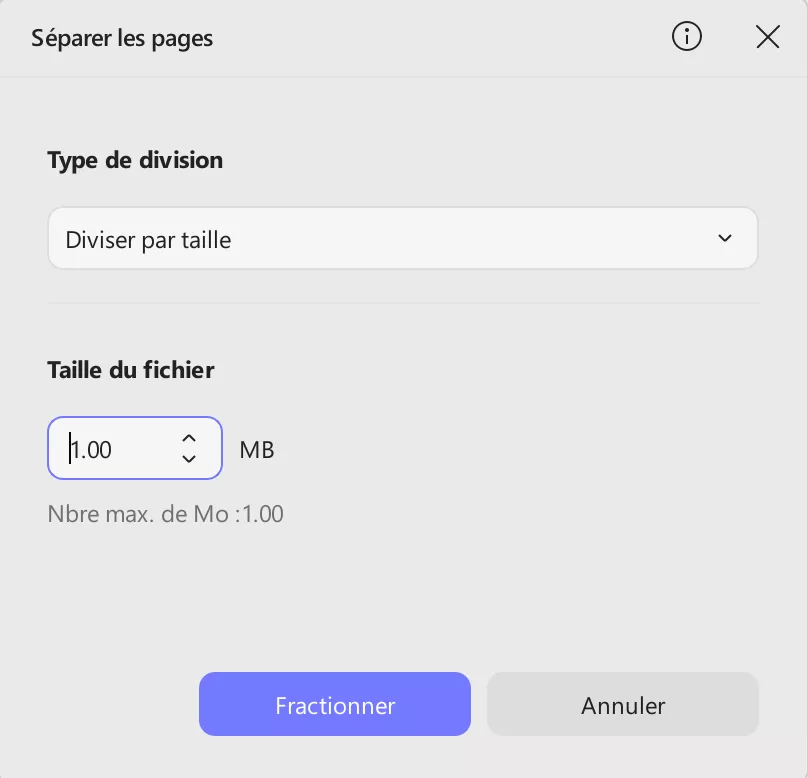The height and width of the screenshot is (778, 808).
Task: Change the split type via the combo box
Action: 400,238
